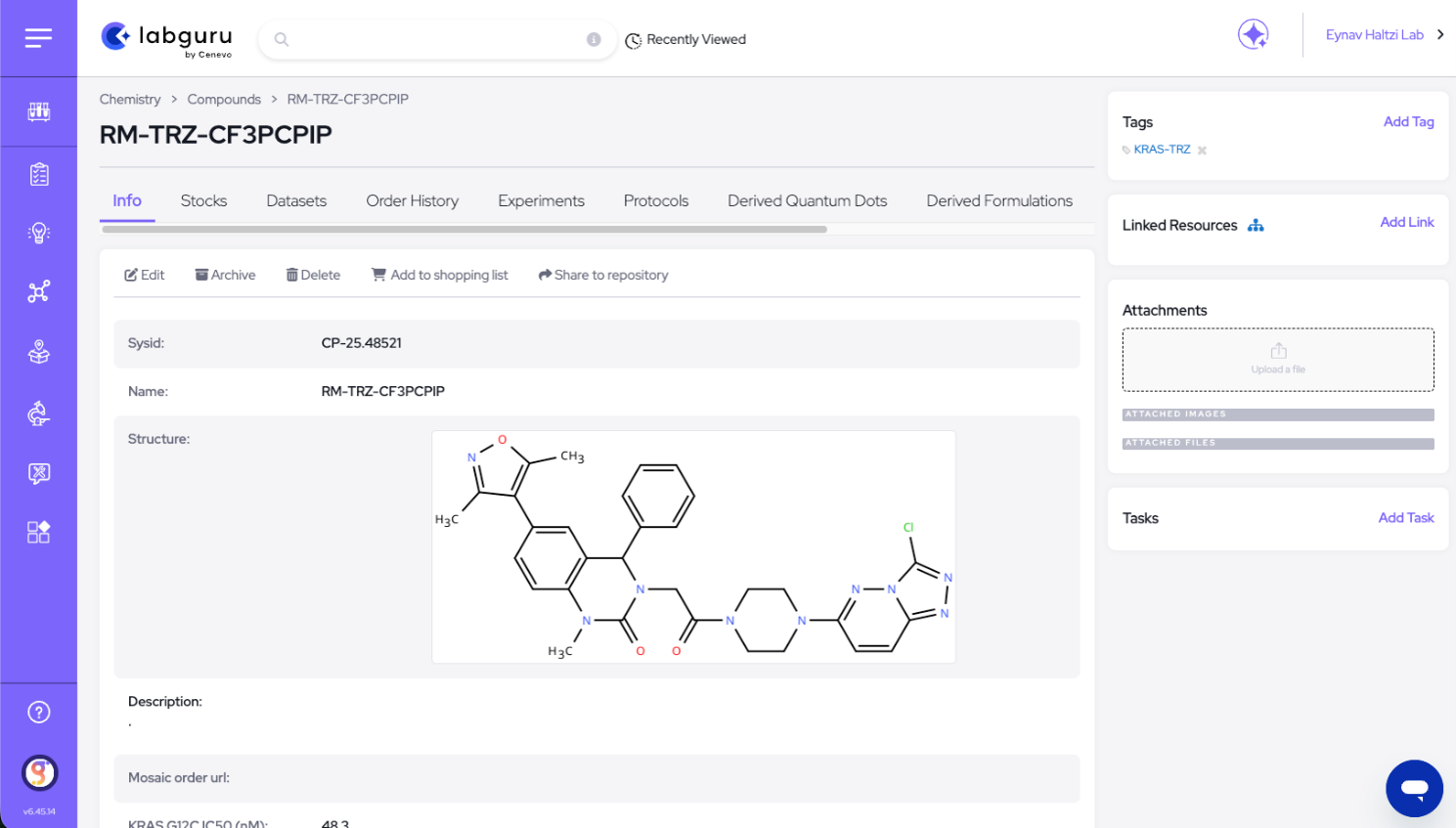Open the lightbulb sidebar icon

[39, 233]
